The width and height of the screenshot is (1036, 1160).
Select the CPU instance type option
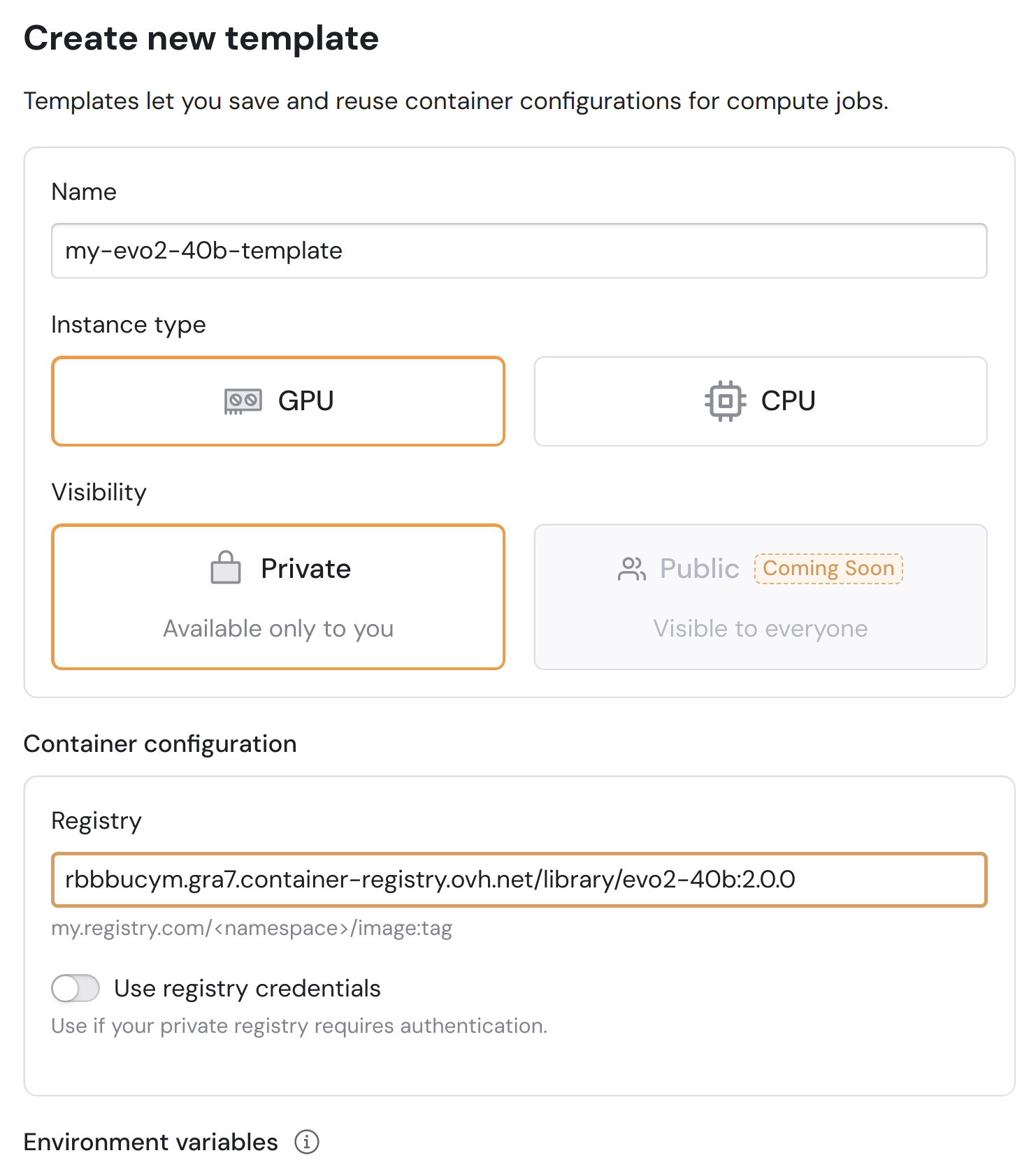[761, 401]
